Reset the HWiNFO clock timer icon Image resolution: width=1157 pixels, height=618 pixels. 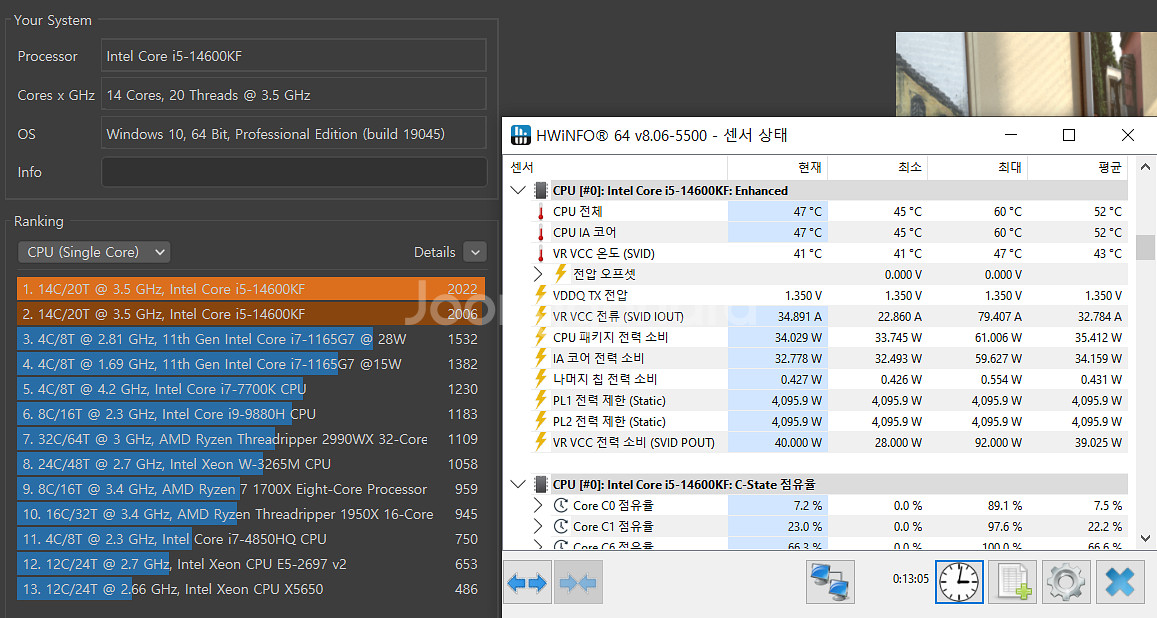point(959,583)
